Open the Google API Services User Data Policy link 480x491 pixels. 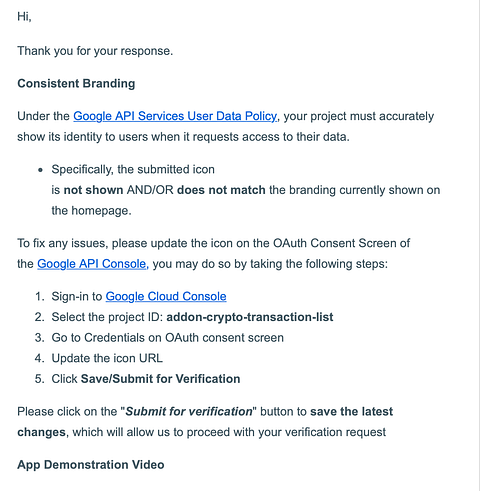pos(175,116)
